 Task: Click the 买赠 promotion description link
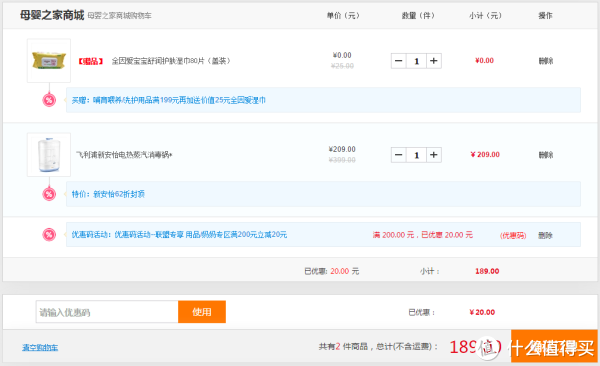point(169,100)
